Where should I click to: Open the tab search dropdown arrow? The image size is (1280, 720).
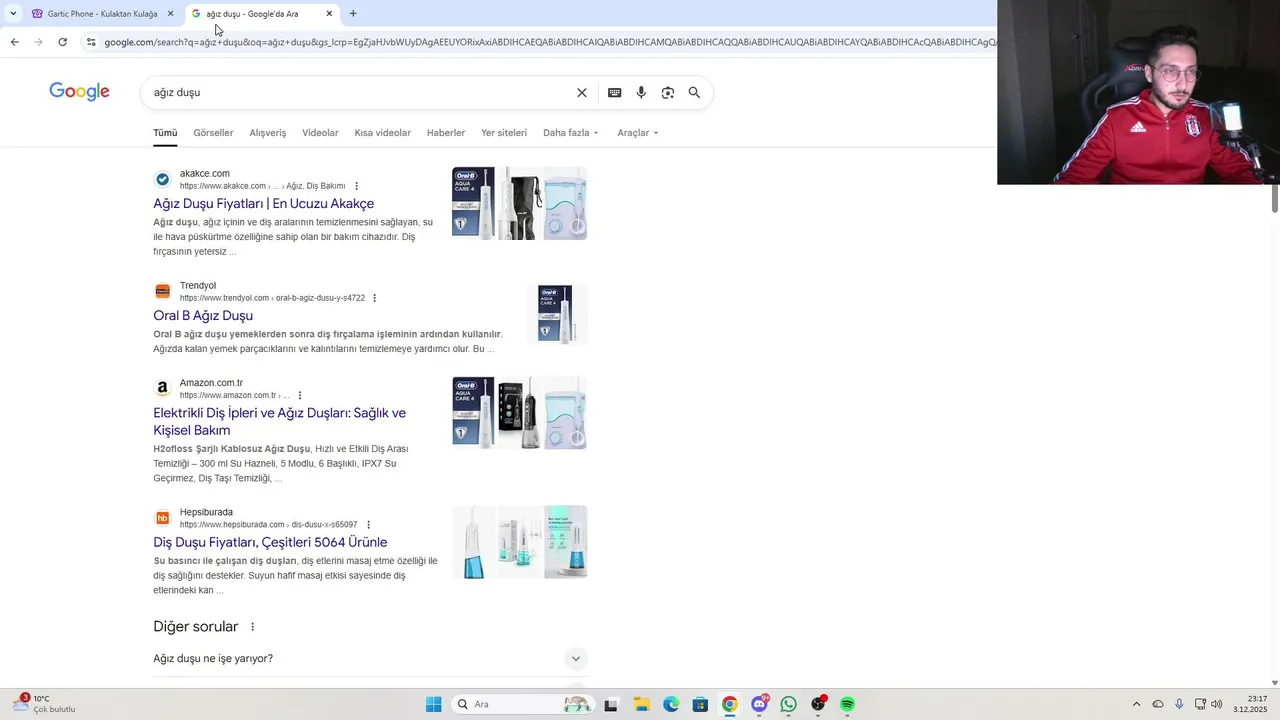coord(13,14)
